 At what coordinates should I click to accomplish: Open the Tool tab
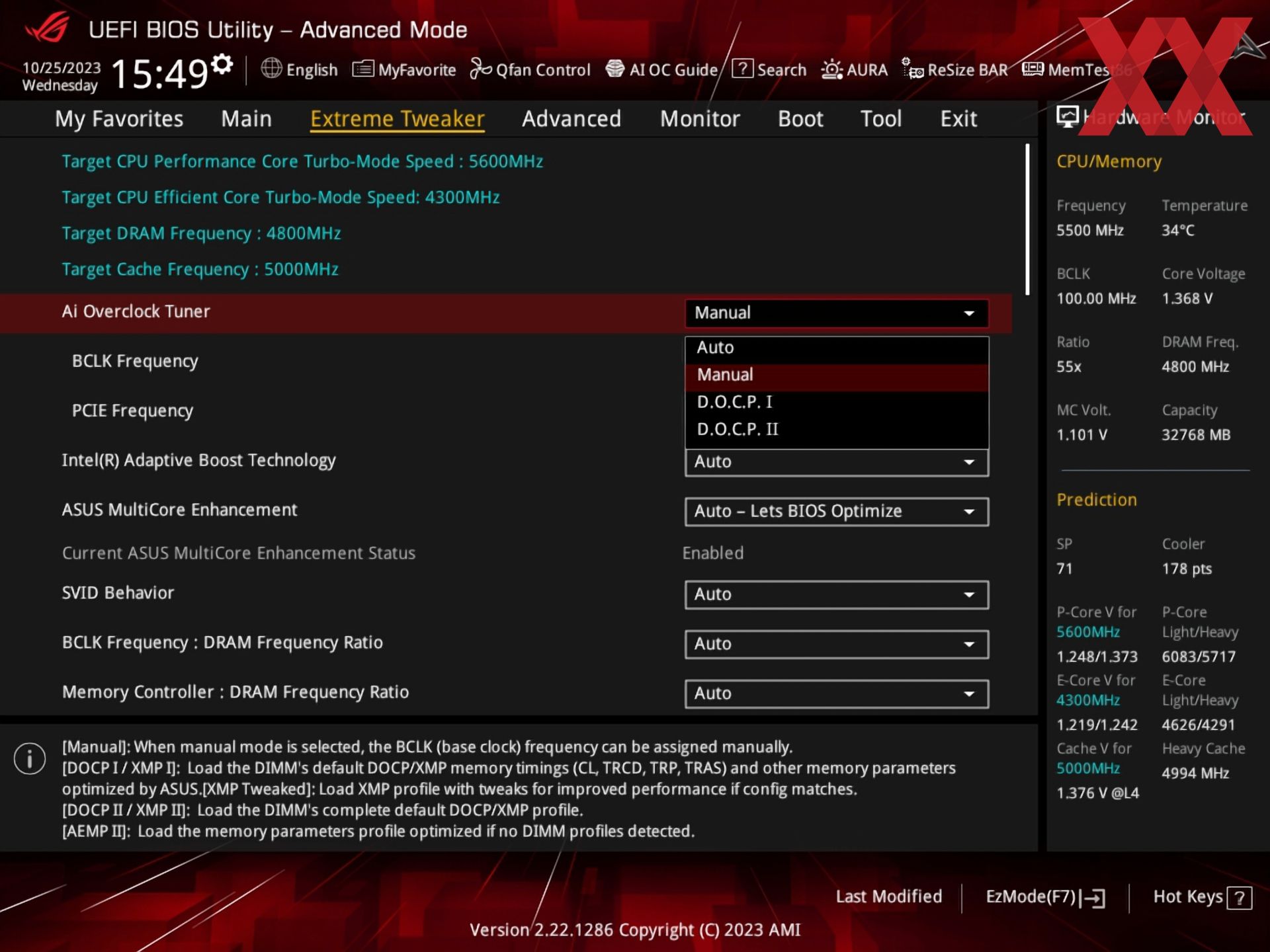[x=881, y=119]
